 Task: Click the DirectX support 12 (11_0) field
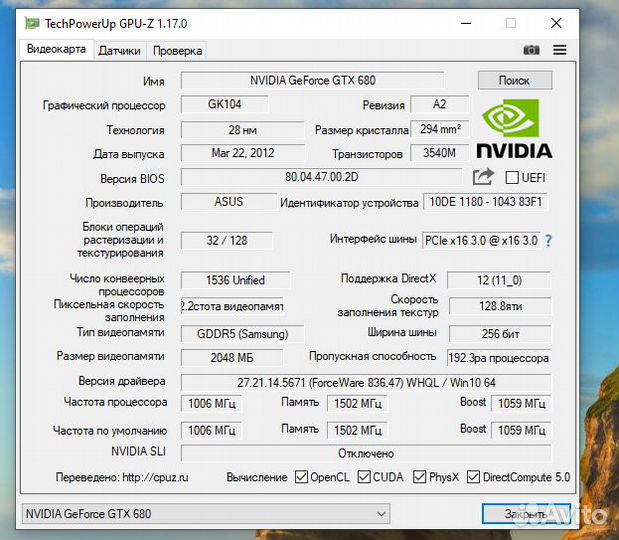(x=499, y=280)
